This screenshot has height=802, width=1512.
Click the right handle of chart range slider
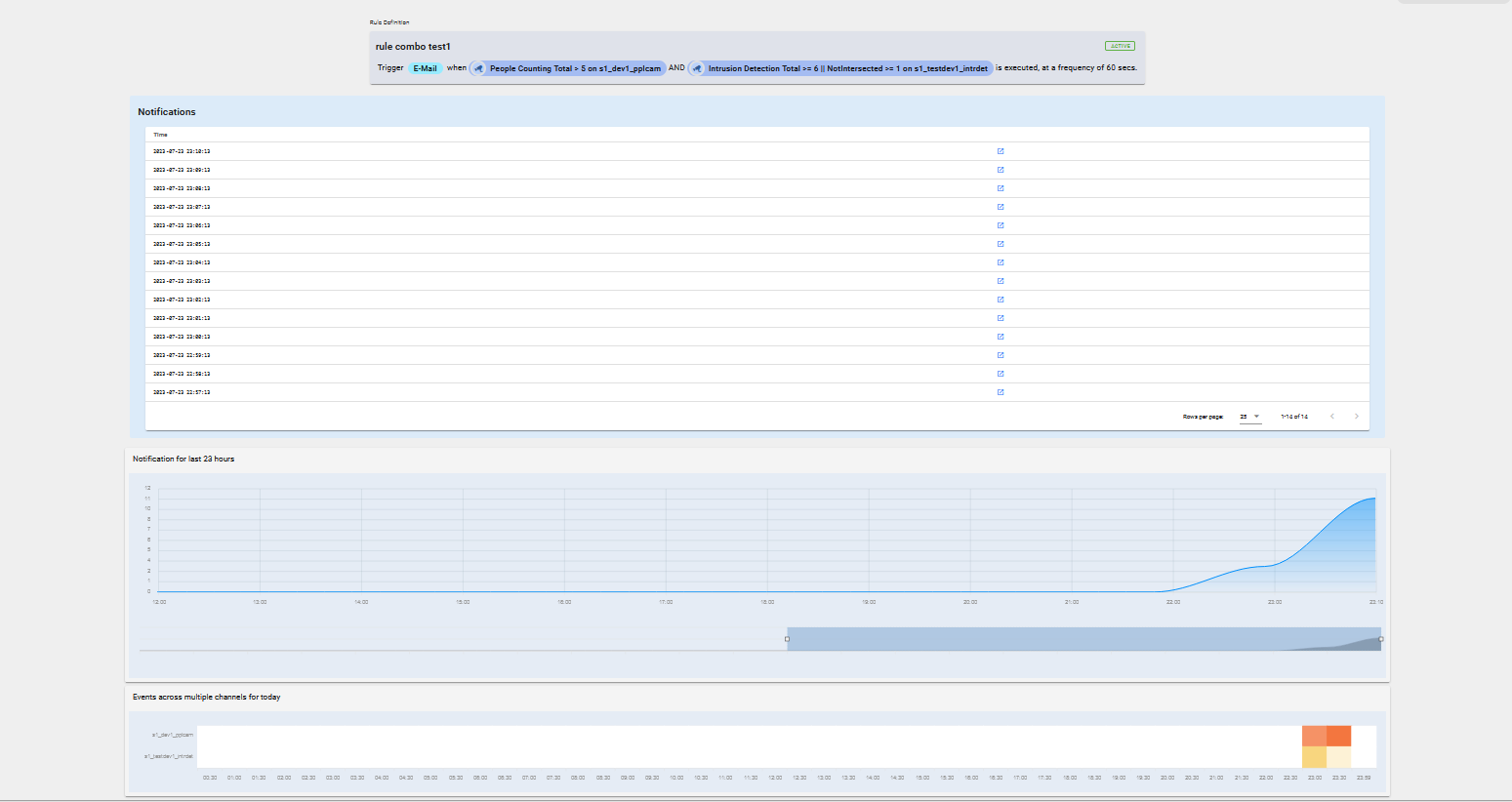1380,639
